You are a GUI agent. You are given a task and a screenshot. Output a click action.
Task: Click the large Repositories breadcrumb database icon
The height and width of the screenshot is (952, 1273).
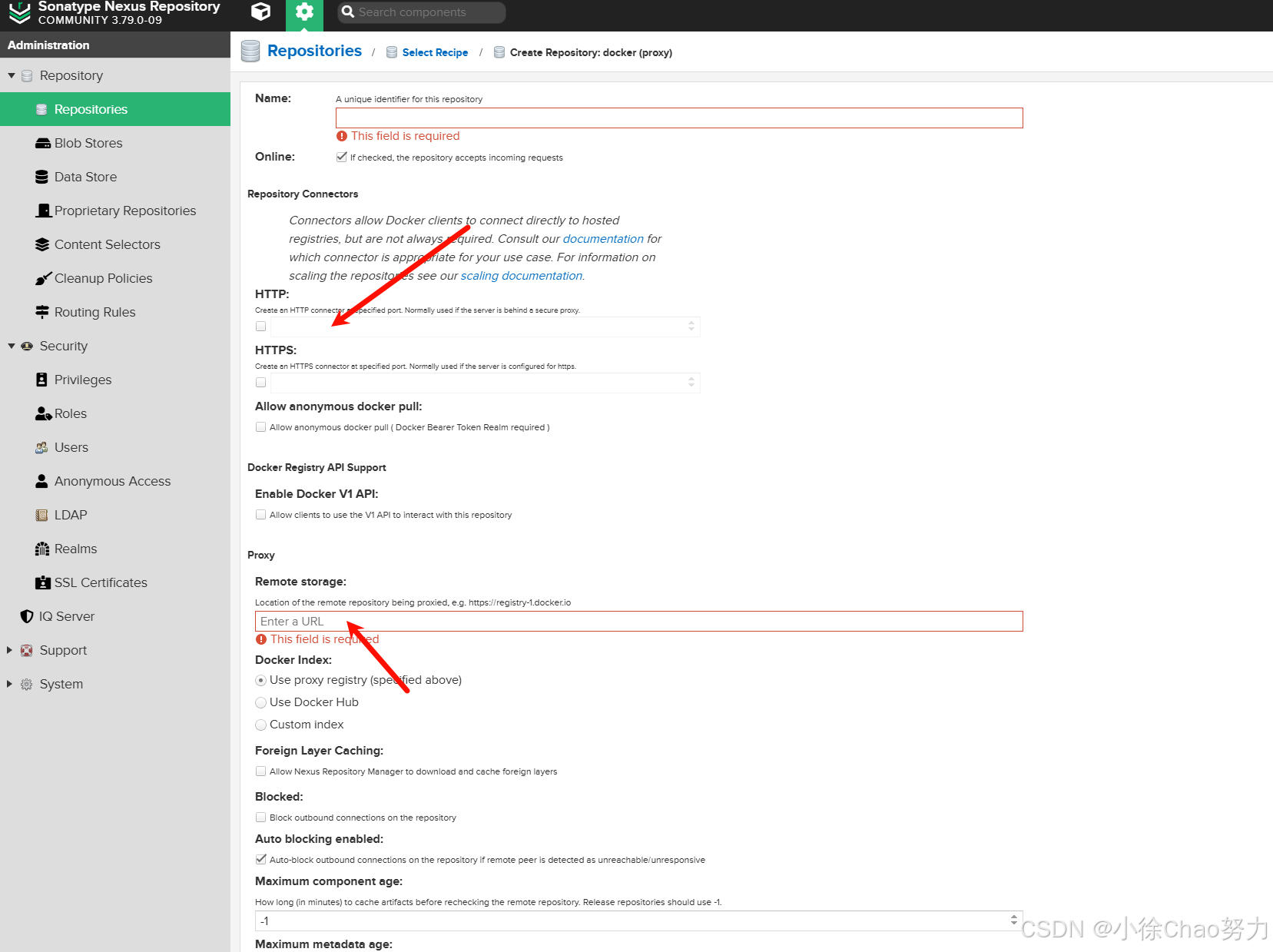pos(250,51)
